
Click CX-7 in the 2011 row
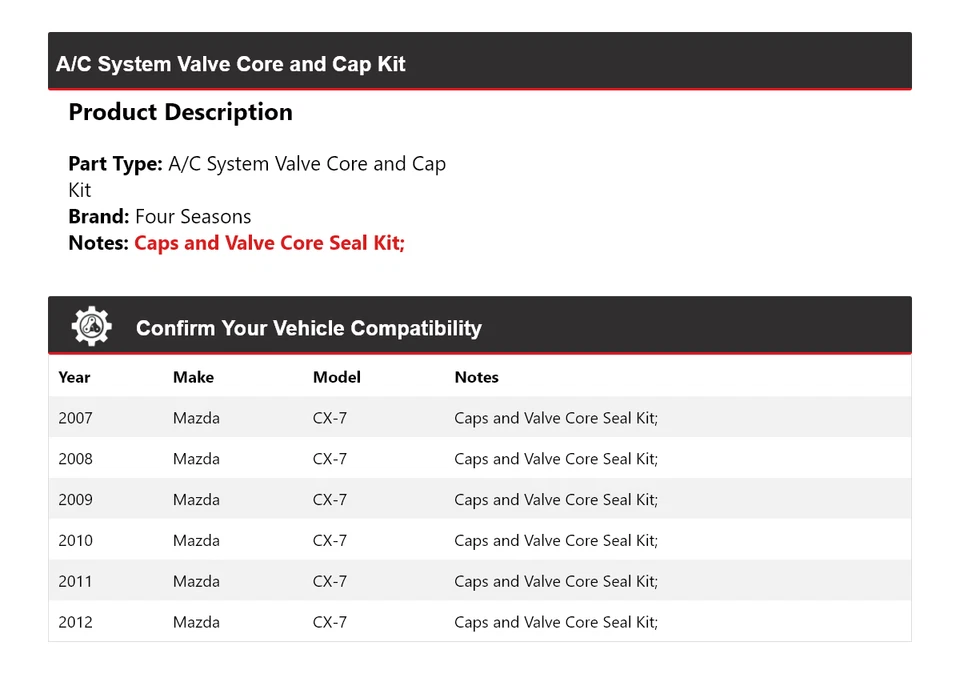pyautogui.click(x=330, y=581)
